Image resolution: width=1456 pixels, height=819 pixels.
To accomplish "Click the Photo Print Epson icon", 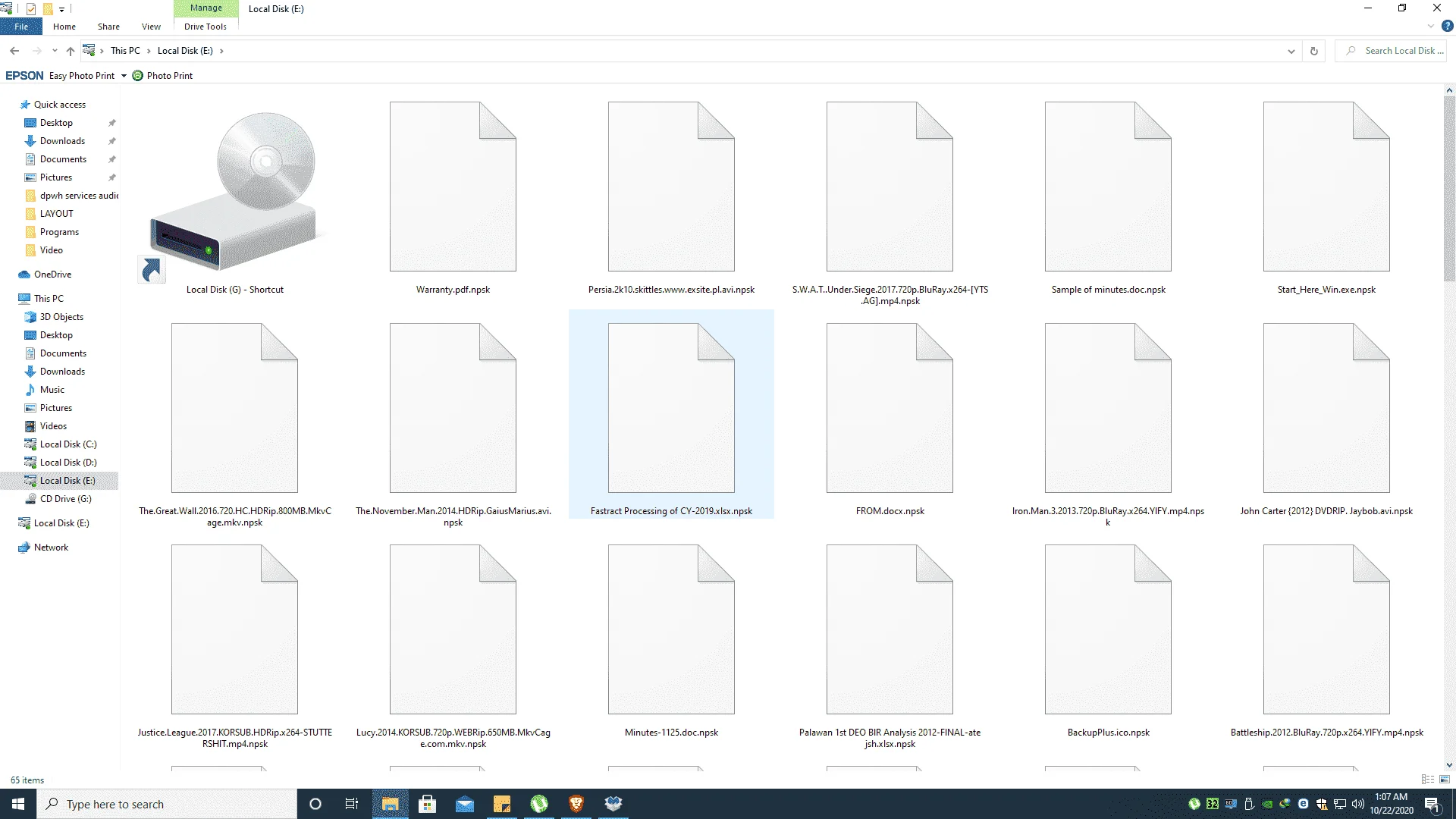I will tap(137, 76).
